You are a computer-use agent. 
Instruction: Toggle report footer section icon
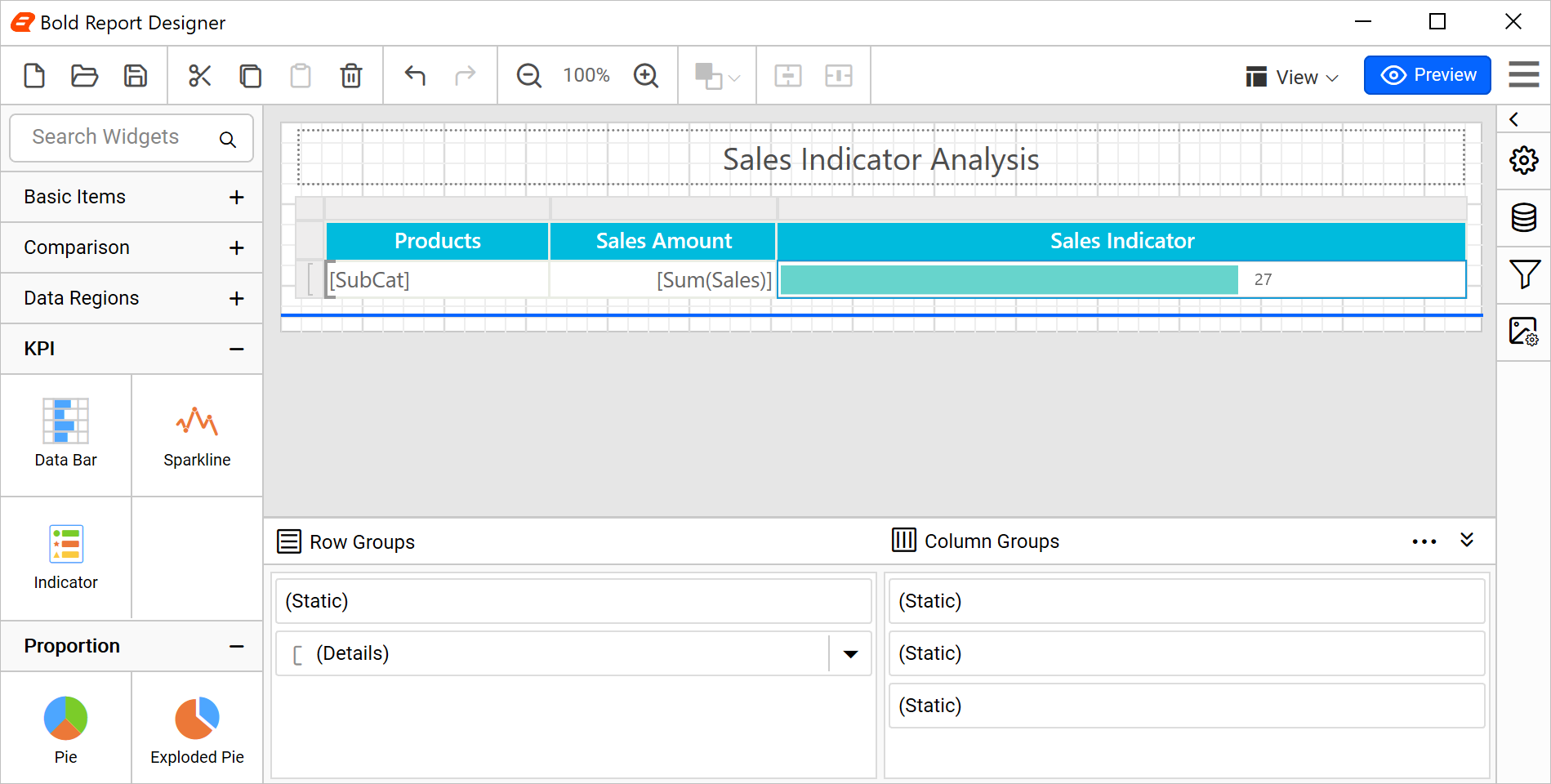(x=839, y=75)
